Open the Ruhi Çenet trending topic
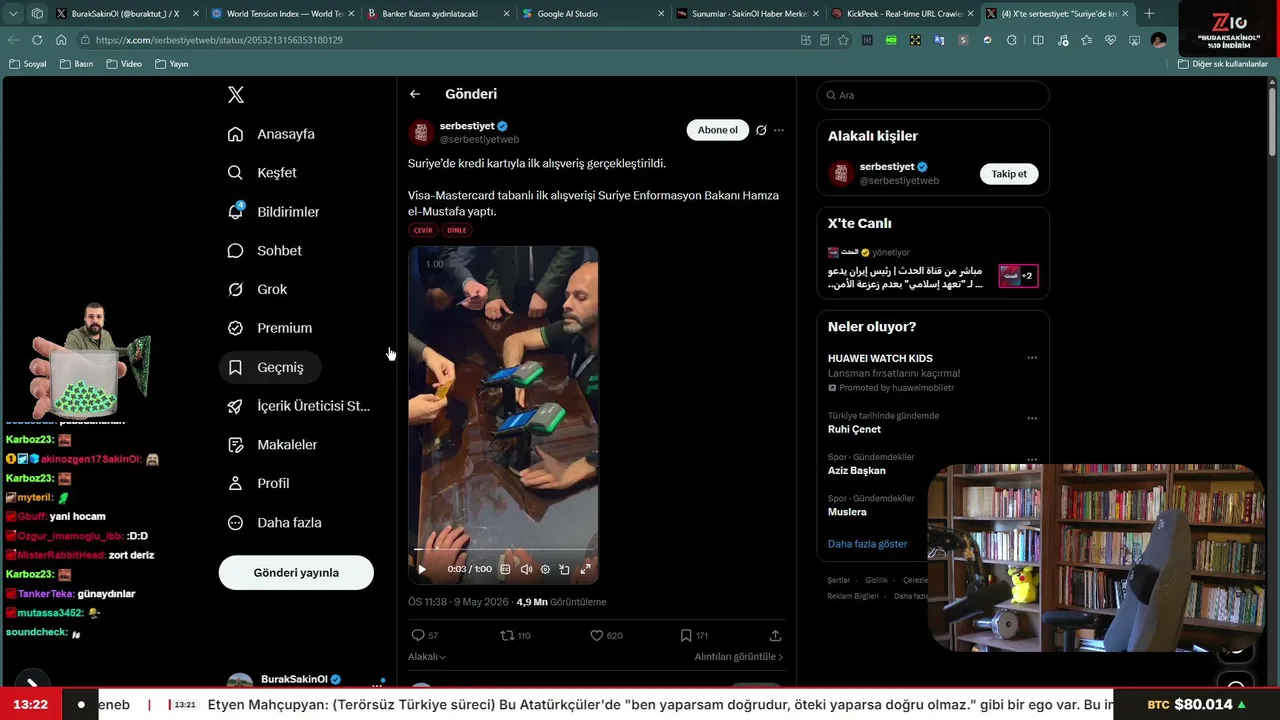The image size is (1280, 720). pyautogui.click(x=854, y=429)
